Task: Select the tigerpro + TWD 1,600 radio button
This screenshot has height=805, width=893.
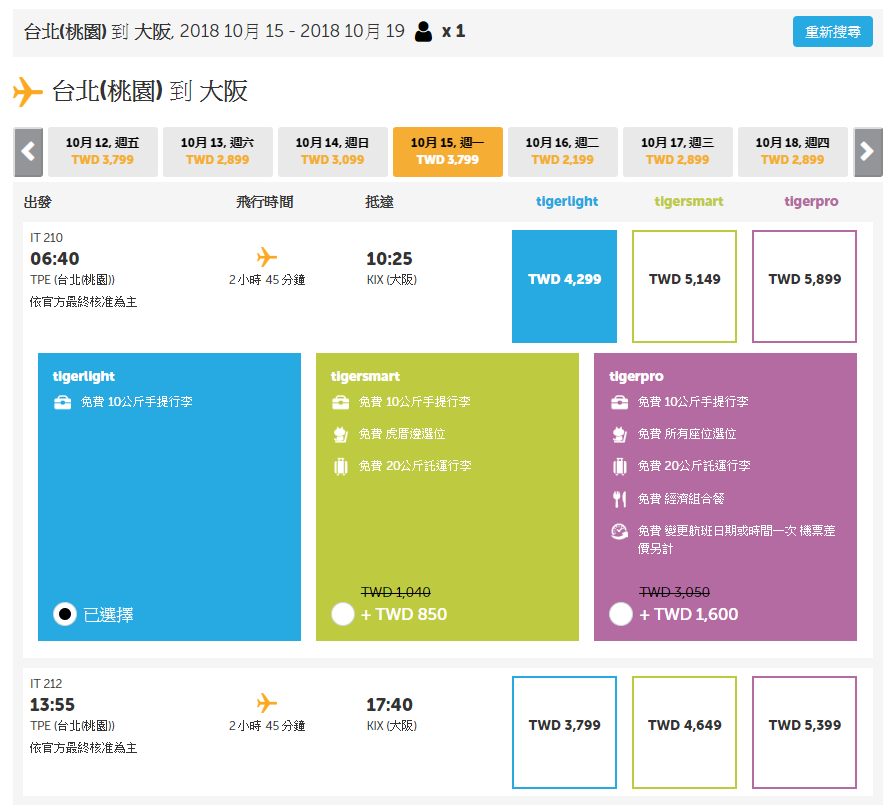Action: 621,614
